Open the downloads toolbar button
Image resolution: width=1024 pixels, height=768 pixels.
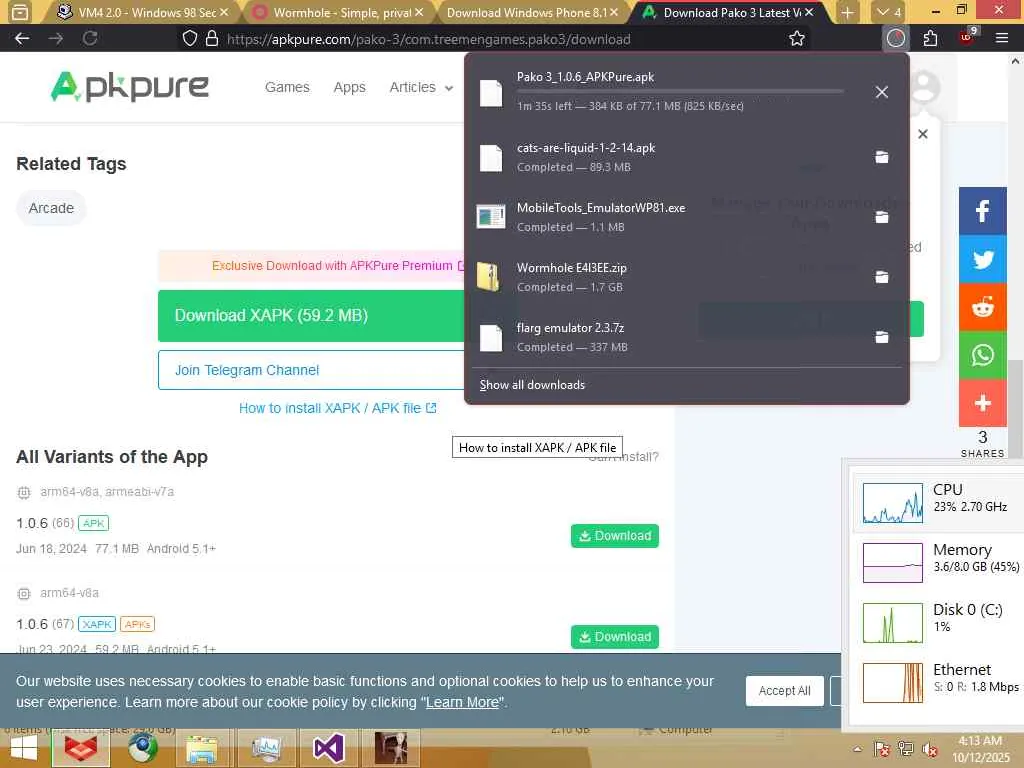coord(896,39)
